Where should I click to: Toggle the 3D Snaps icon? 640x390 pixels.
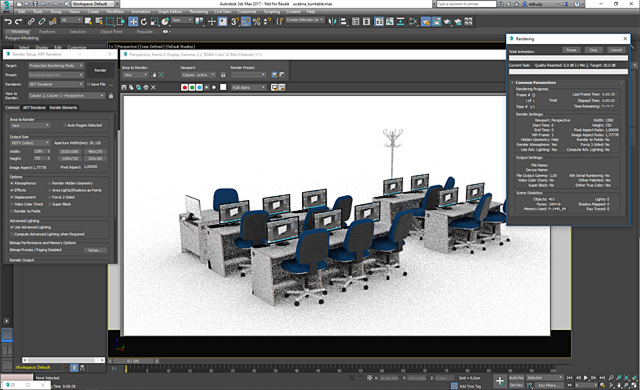tap(235, 21)
